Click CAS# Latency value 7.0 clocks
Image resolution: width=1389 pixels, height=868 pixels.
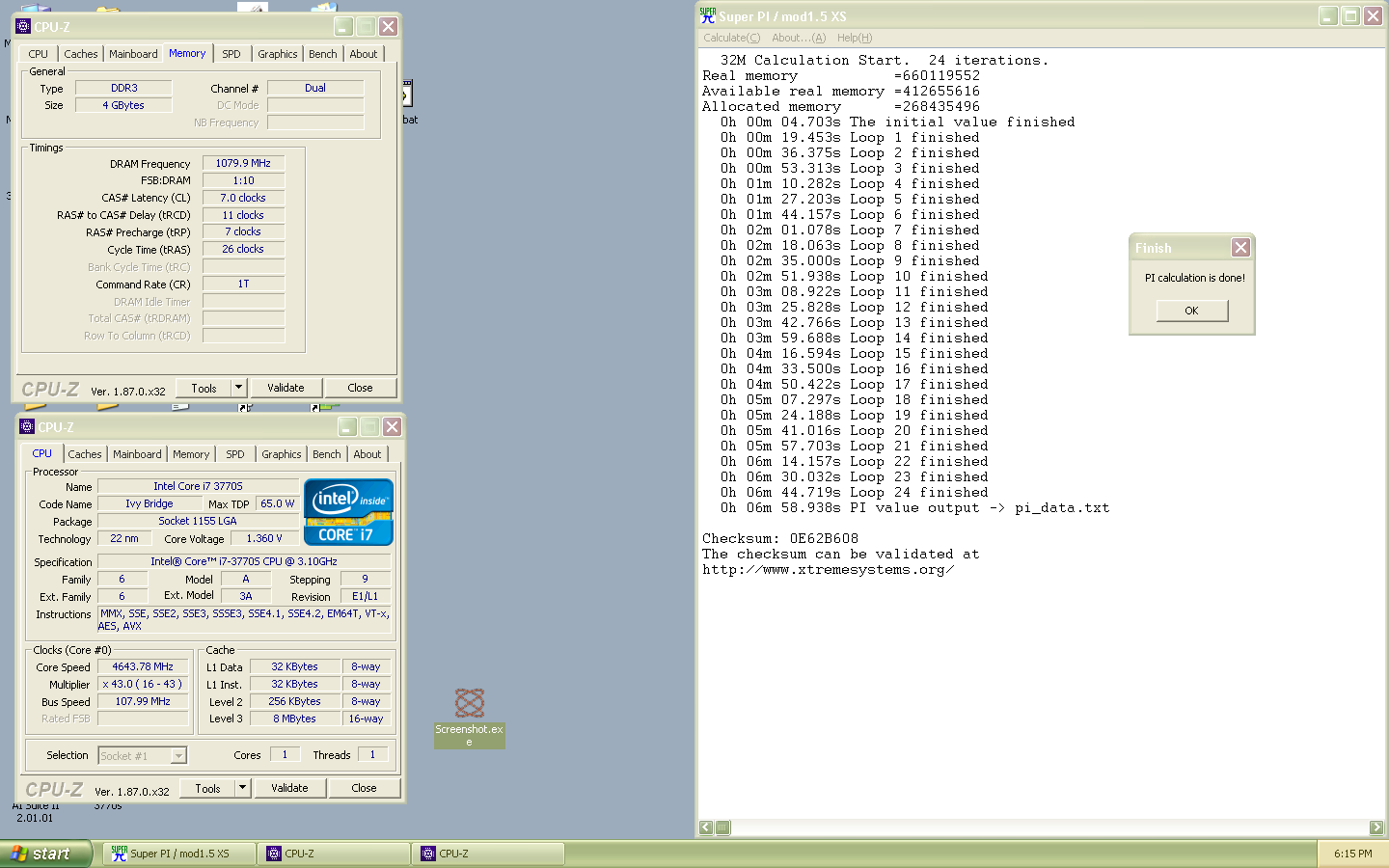pyautogui.click(x=243, y=198)
